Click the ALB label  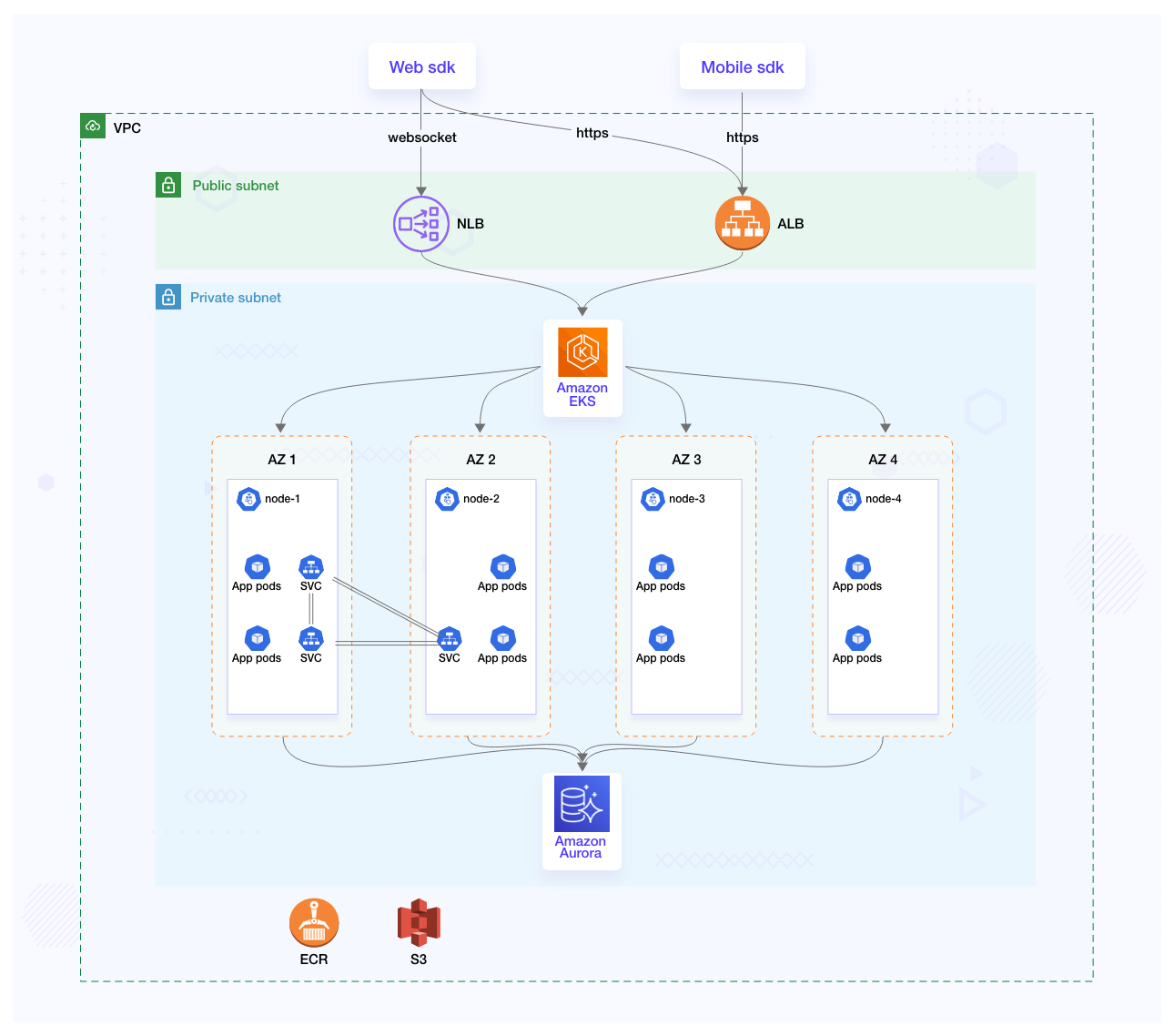tap(791, 224)
